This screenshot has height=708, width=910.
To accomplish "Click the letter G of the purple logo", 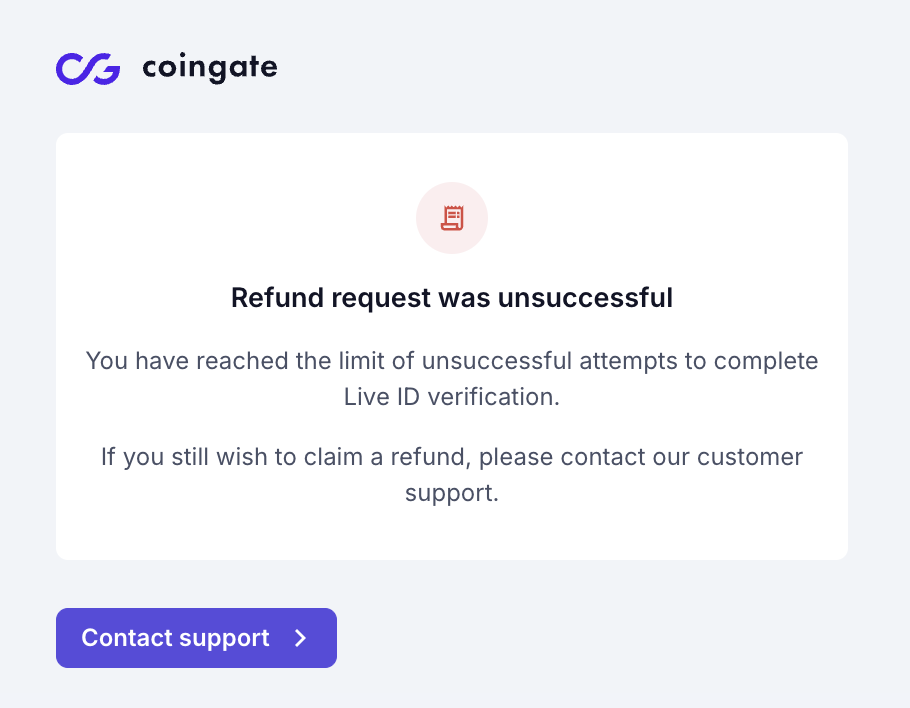I will [x=104, y=68].
